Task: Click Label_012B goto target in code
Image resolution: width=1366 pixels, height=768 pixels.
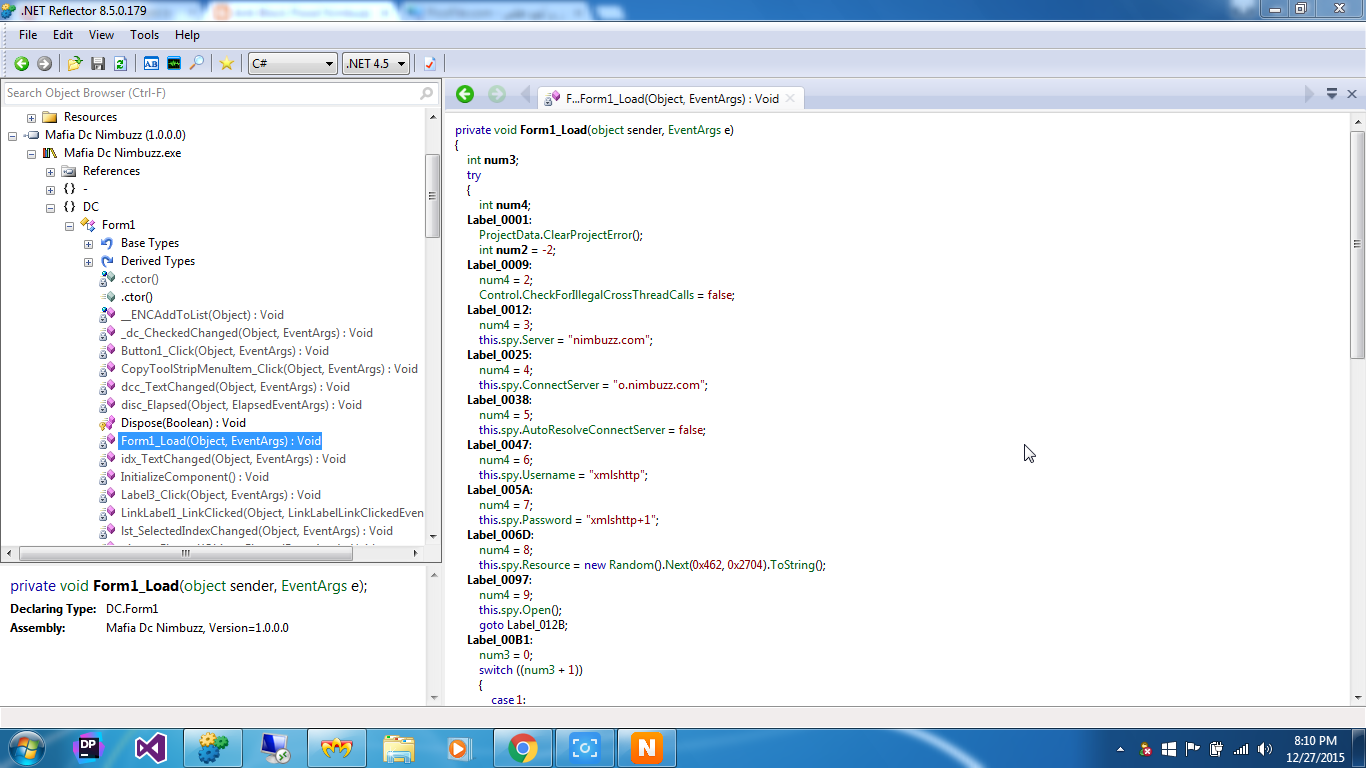Action: coord(537,625)
